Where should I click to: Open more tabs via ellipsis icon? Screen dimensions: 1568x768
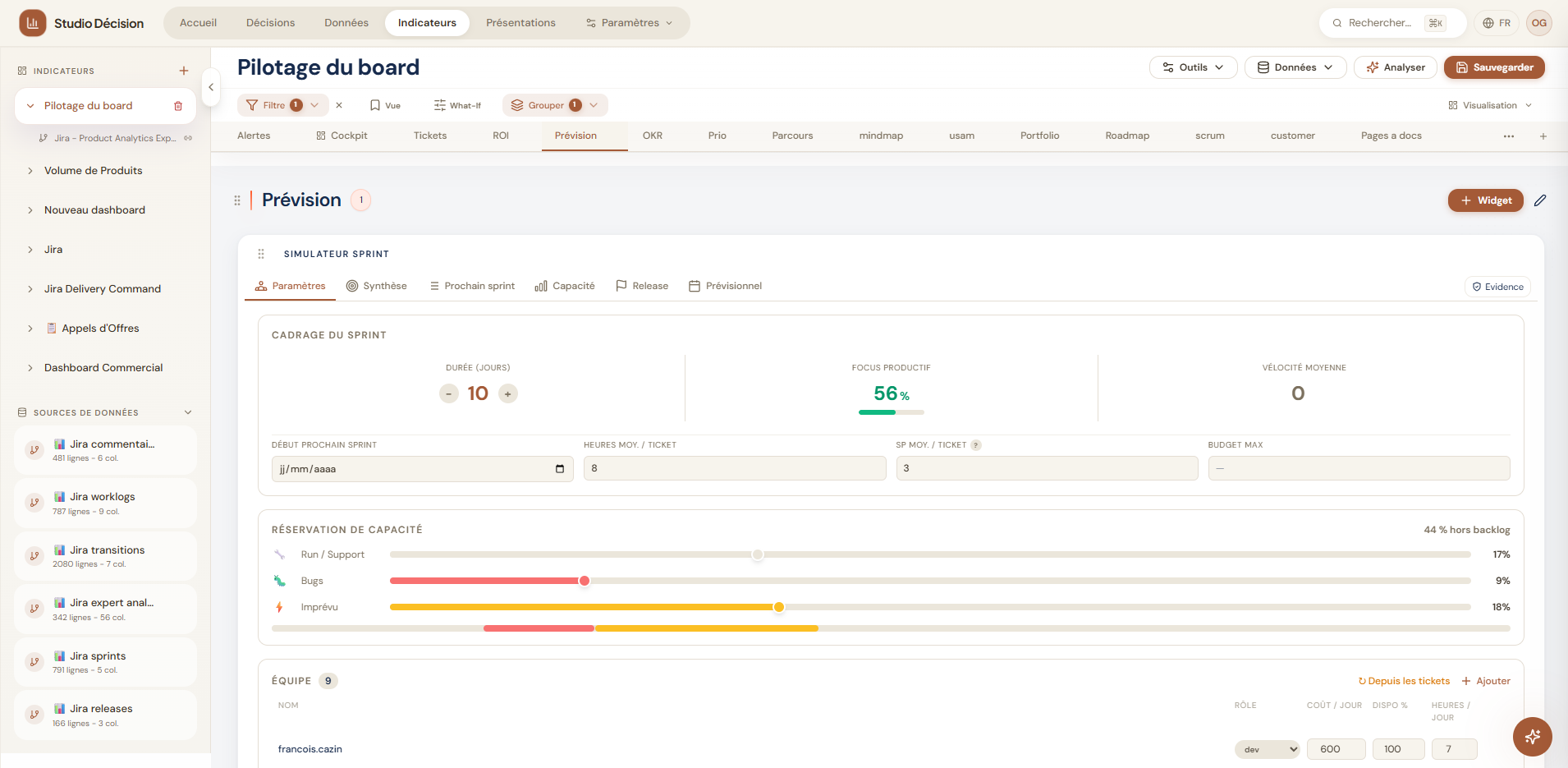pyautogui.click(x=1509, y=136)
